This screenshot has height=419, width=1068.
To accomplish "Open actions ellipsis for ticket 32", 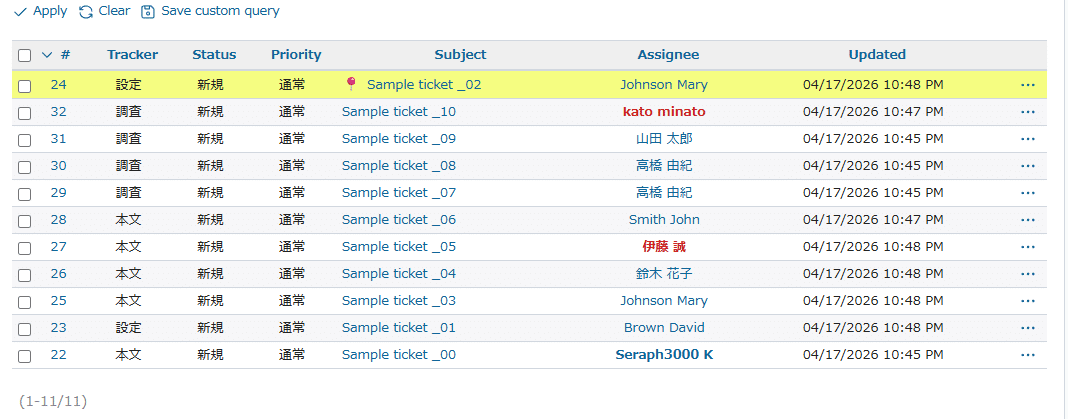I will tap(1028, 112).
